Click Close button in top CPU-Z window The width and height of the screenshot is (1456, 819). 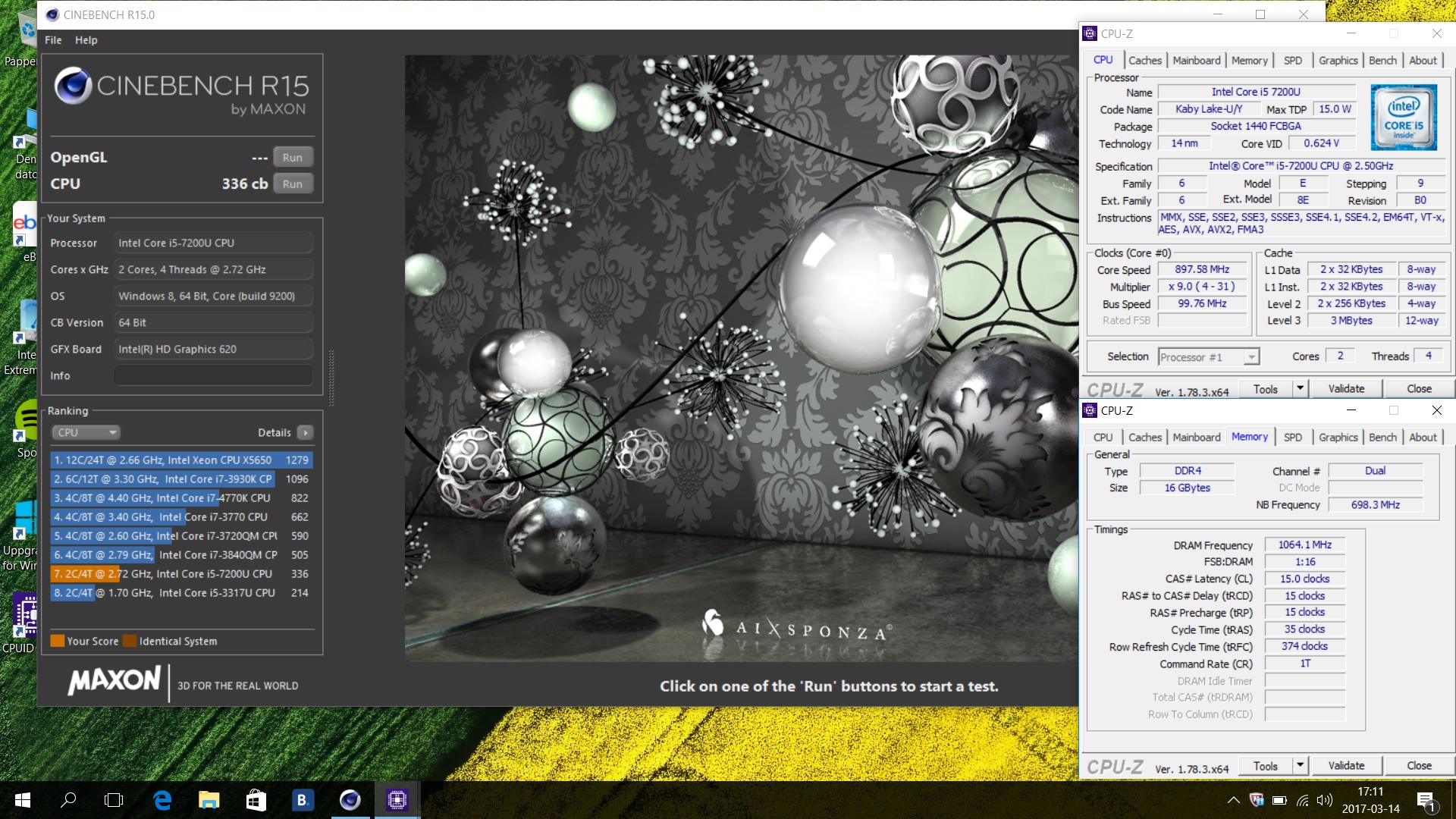click(x=1419, y=389)
